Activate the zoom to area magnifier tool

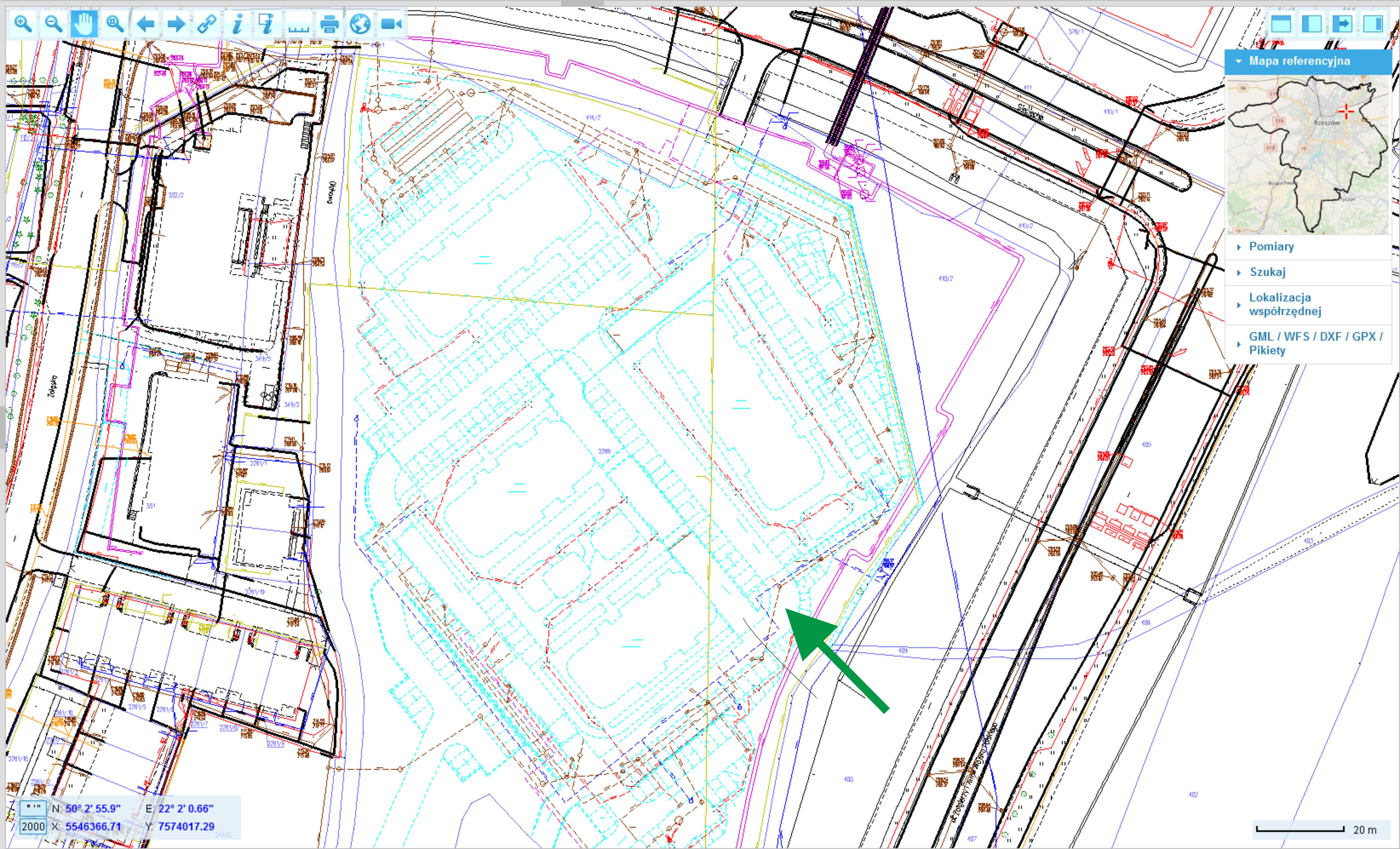115,24
